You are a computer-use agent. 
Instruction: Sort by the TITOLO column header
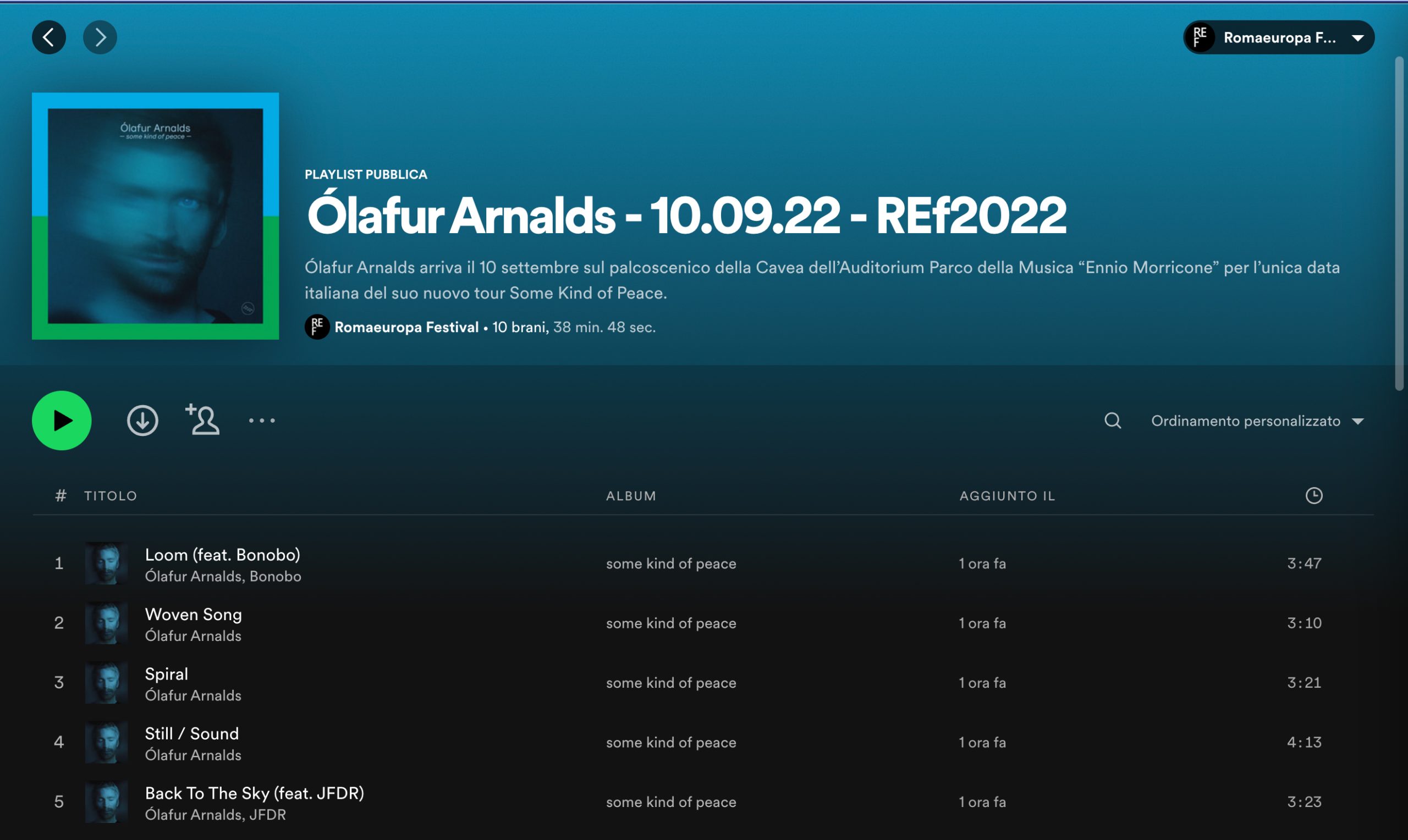pos(111,496)
